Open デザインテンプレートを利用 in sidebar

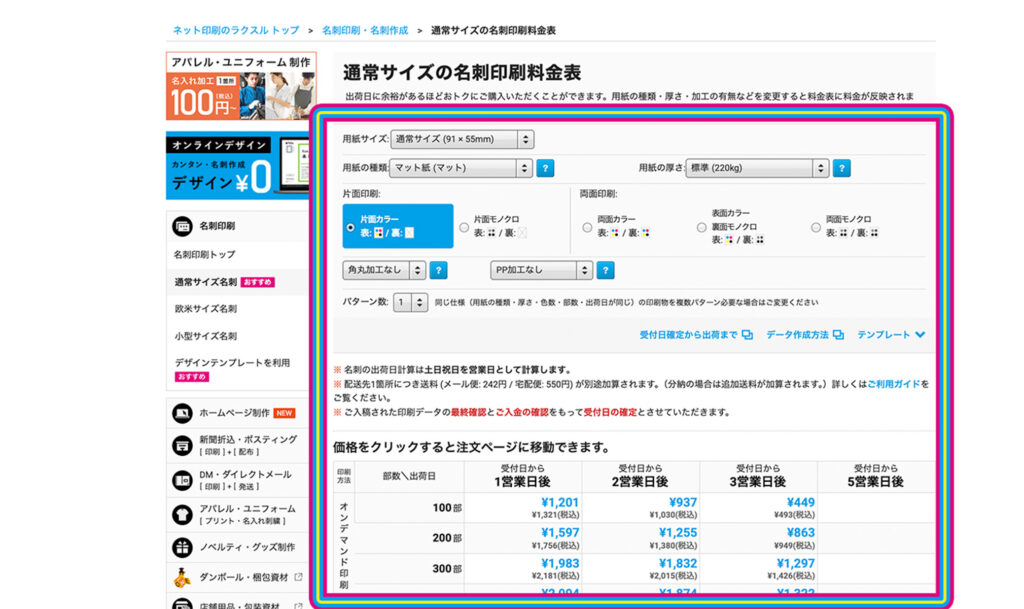tap(232, 362)
